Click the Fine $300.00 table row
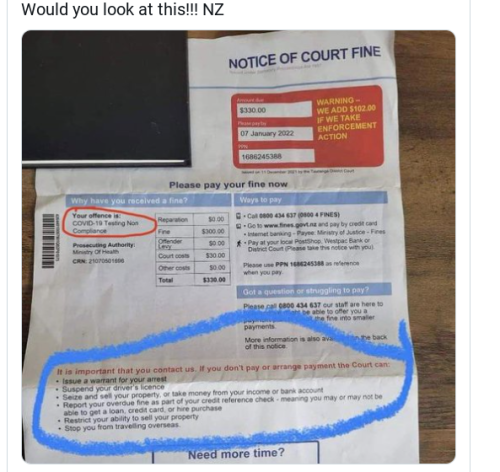Image resolution: width=500 pixels, height=472 pixels. click(192, 231)
